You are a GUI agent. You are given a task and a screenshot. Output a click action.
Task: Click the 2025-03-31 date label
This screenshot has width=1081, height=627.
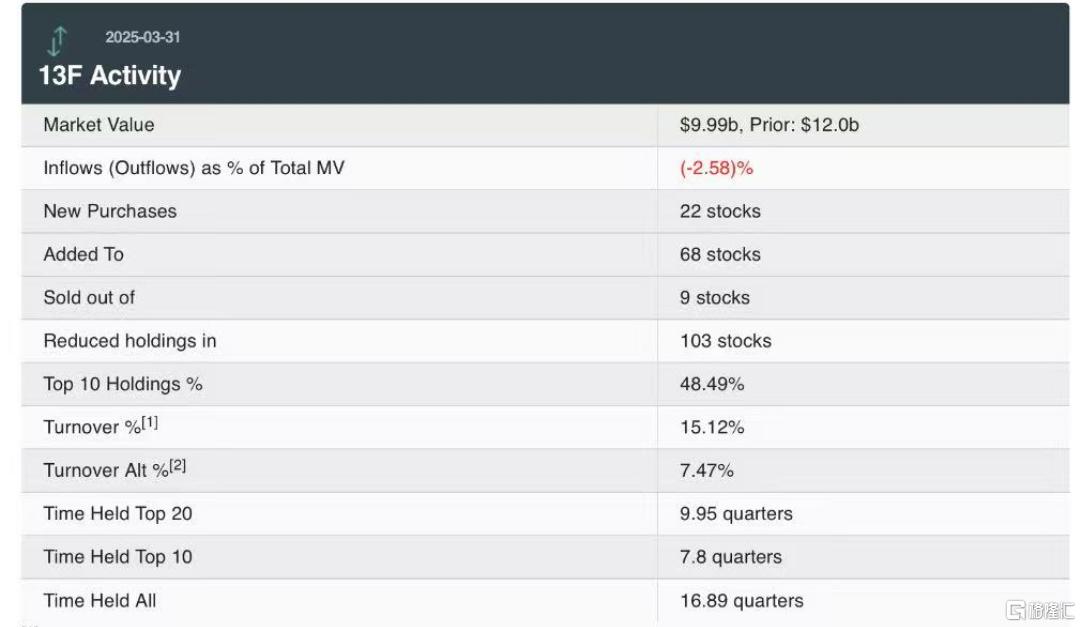click(143, 37)
